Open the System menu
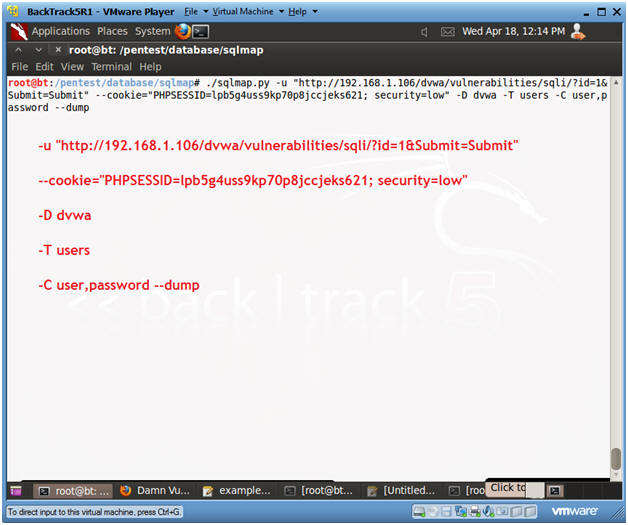Screen dimensions: 628x525 point(152,31)
